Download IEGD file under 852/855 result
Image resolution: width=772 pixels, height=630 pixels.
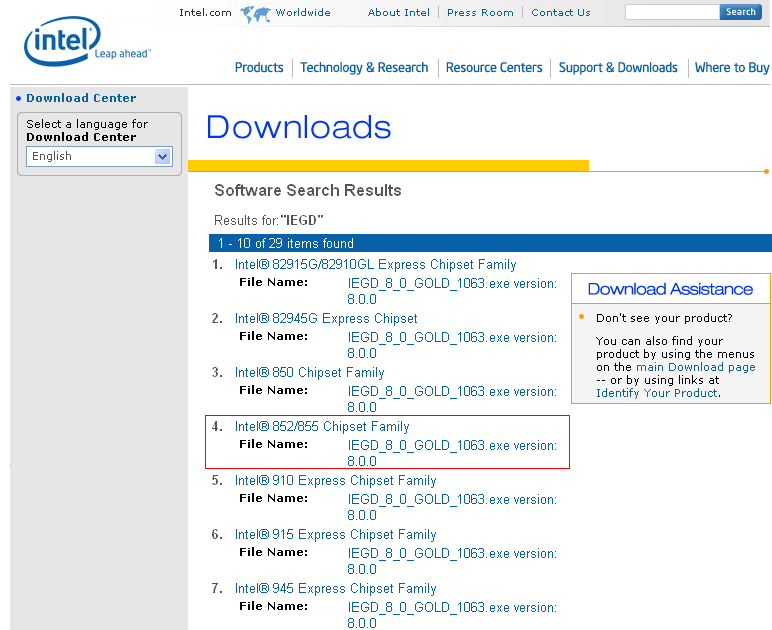pos(452,453)
